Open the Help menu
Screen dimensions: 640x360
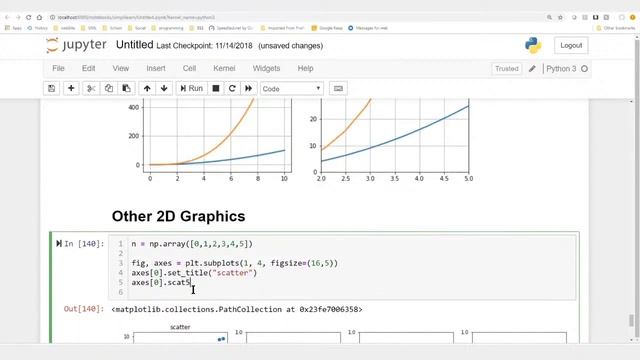[305, 69]
